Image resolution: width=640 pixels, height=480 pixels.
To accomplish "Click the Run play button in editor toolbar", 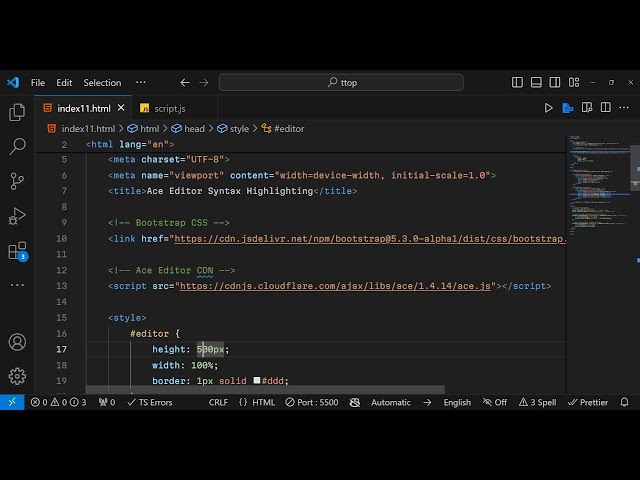I will (x=548, y=108).
